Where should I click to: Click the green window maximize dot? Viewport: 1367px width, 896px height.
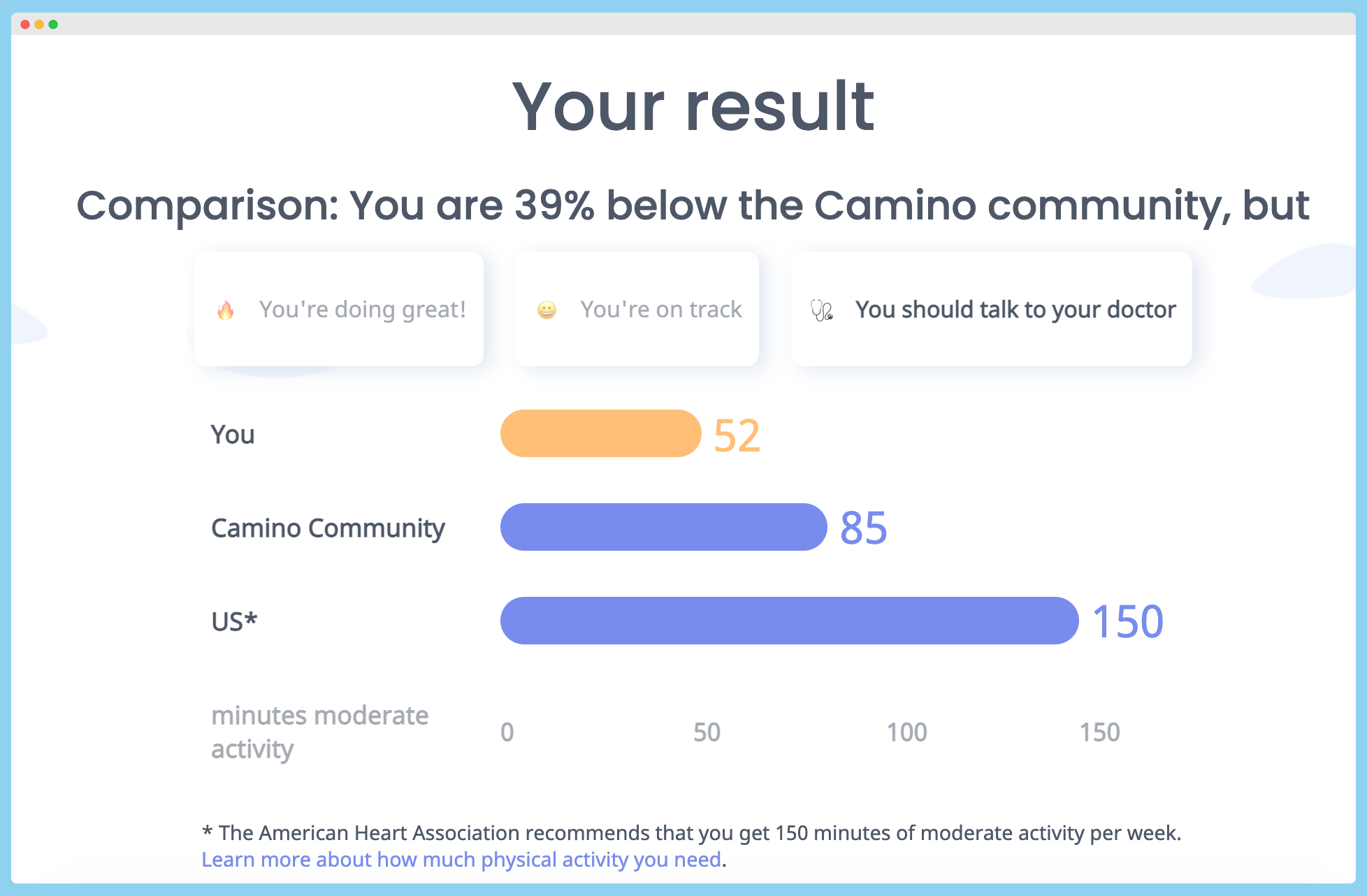pos(53,24)
